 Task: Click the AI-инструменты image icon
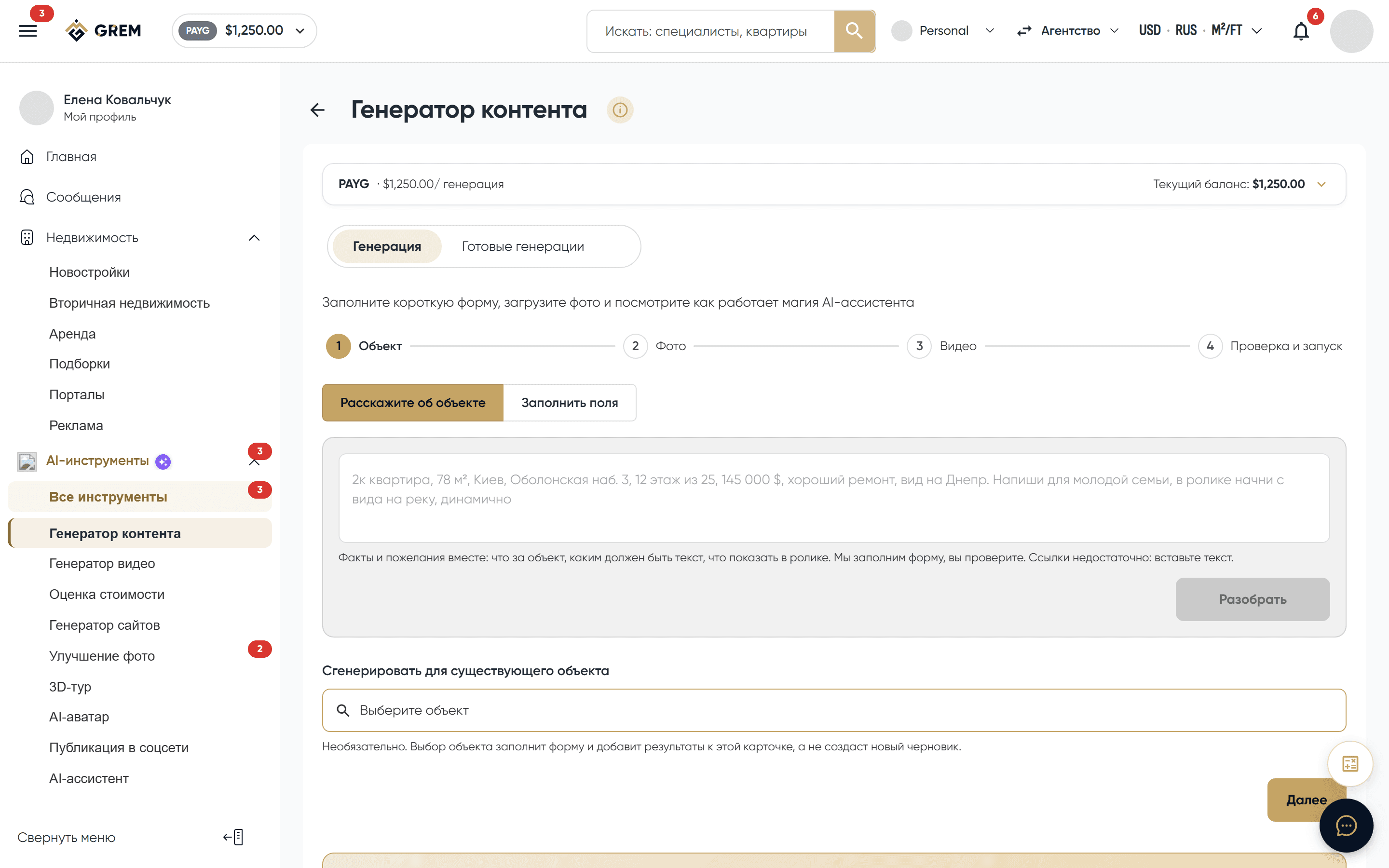pos(27,461)
